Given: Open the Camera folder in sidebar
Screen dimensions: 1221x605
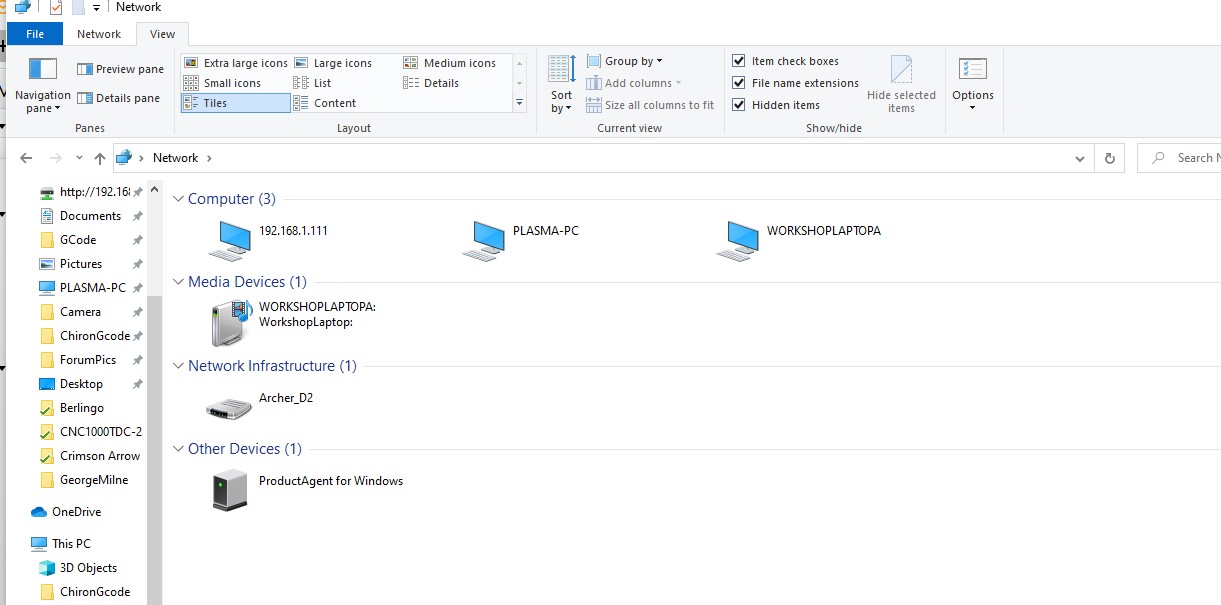Looking at the screenshot, I should 80,312.
